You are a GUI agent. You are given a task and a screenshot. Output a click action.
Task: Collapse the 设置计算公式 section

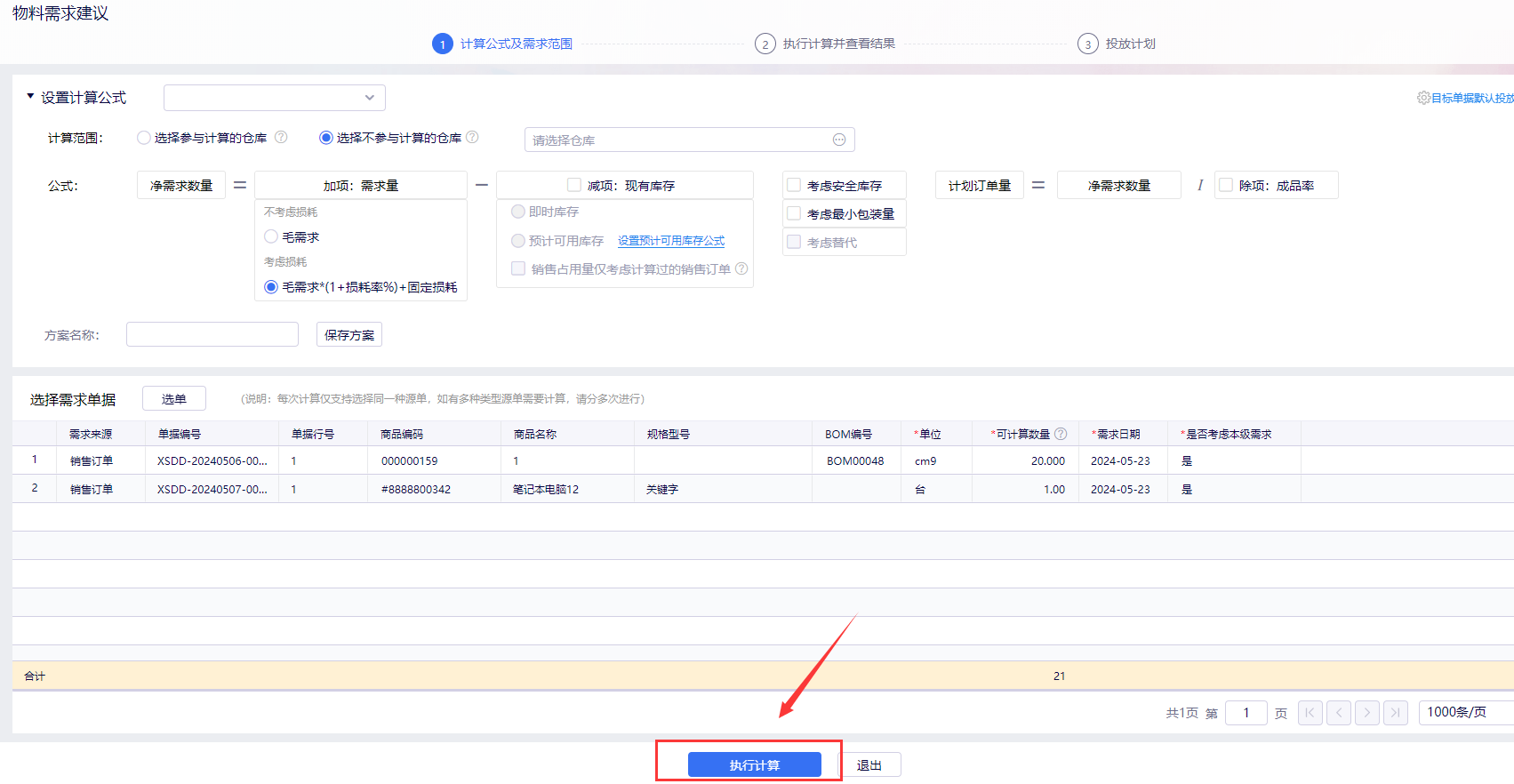click(30, 96)
